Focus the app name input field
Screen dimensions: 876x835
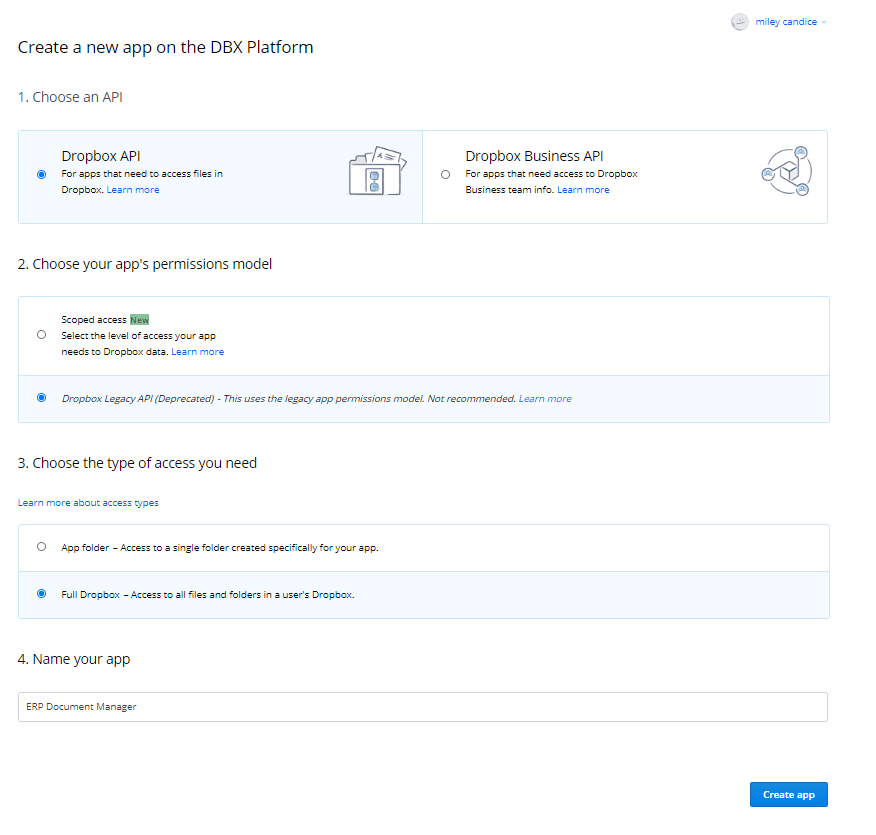point(423,707)
